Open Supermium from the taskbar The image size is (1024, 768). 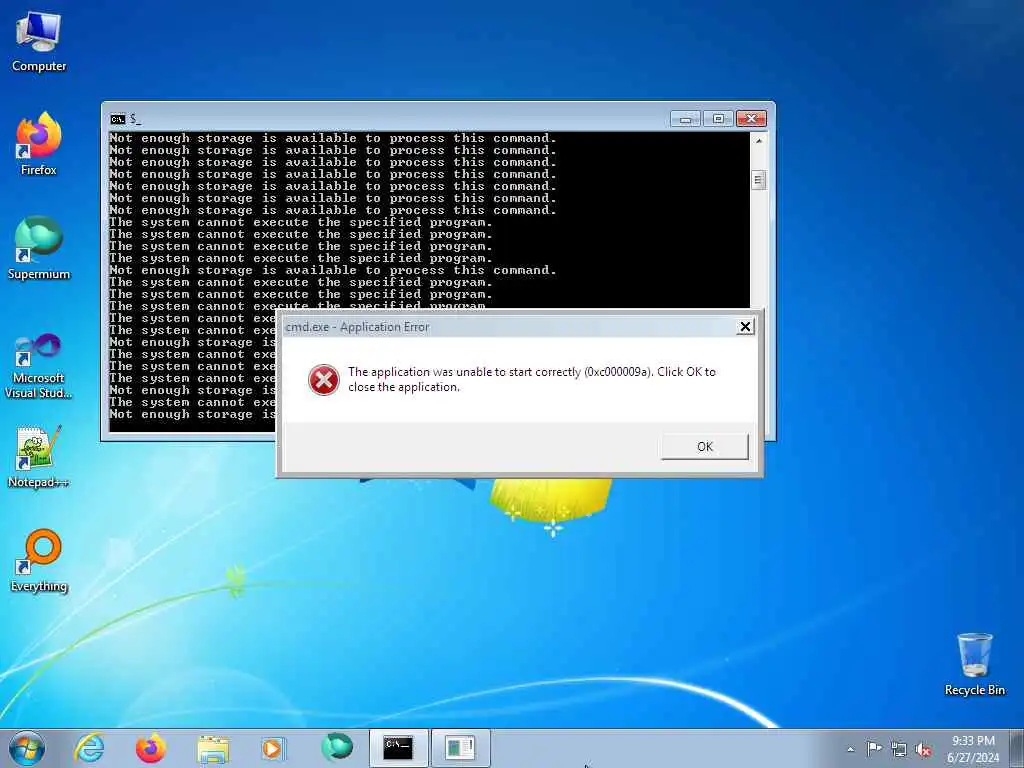click(336, 748)
